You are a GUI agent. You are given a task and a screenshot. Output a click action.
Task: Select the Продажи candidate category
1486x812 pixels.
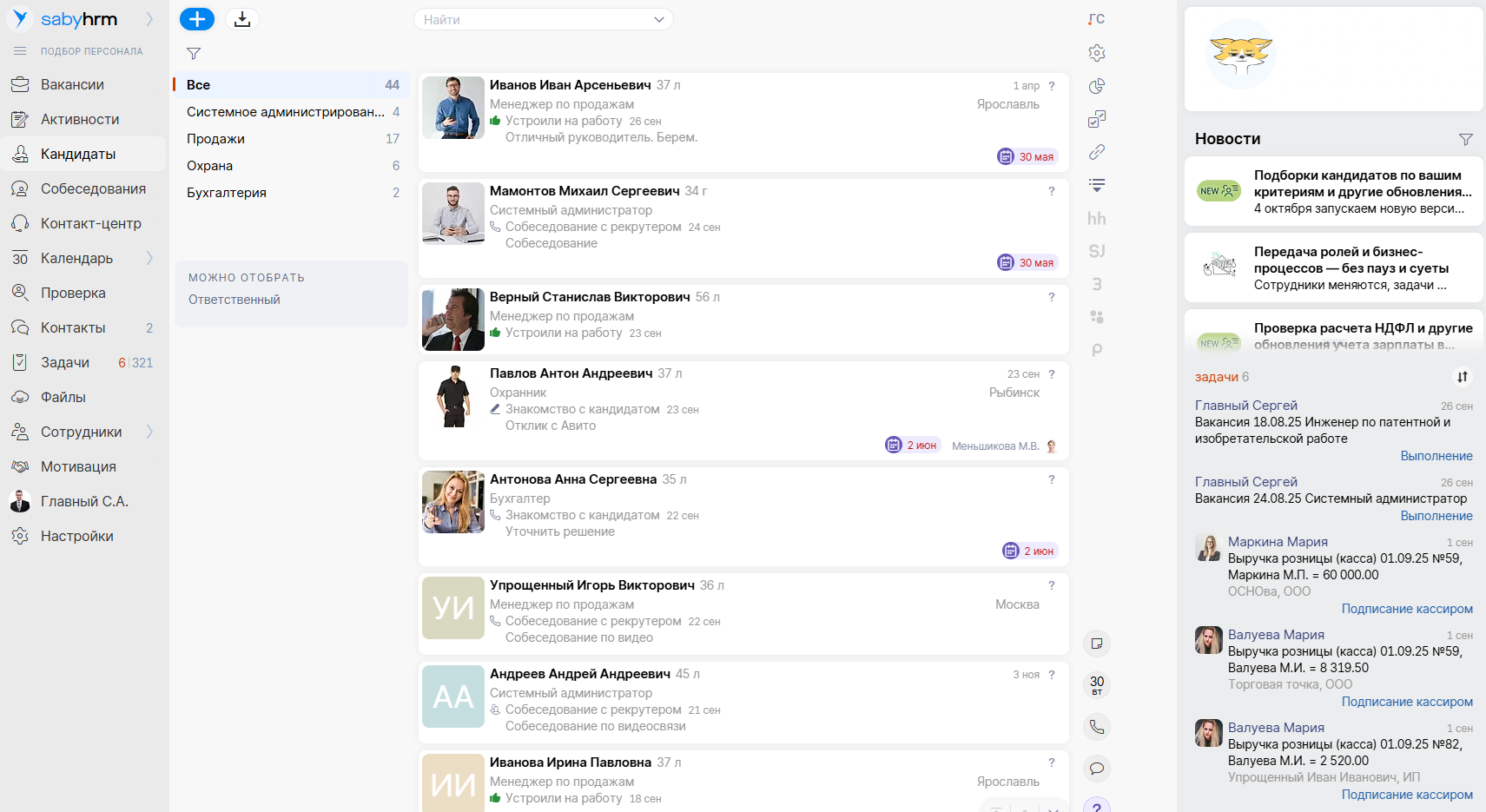click(215, 139)
